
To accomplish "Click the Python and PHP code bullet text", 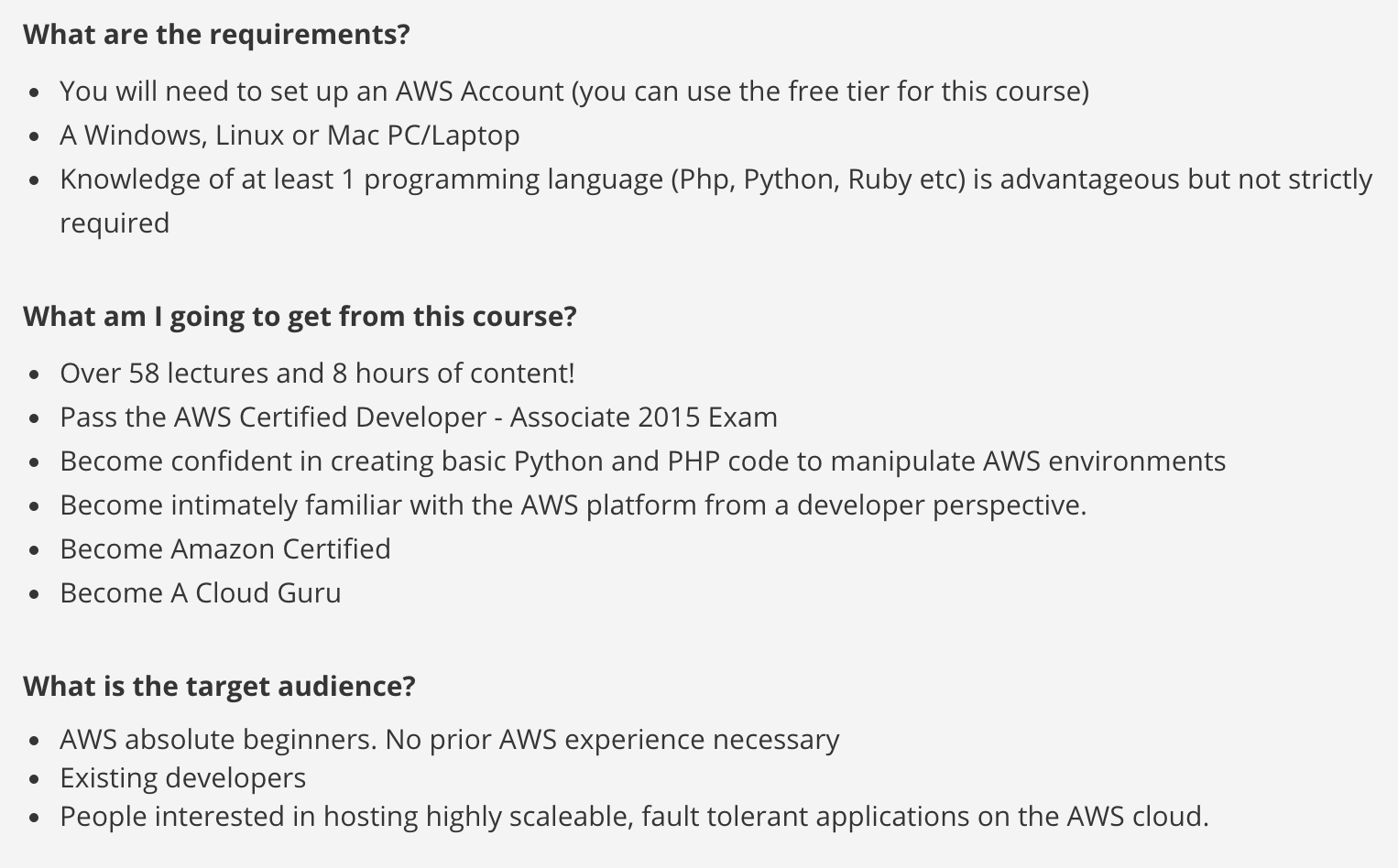I will click(x=642, y=461).
